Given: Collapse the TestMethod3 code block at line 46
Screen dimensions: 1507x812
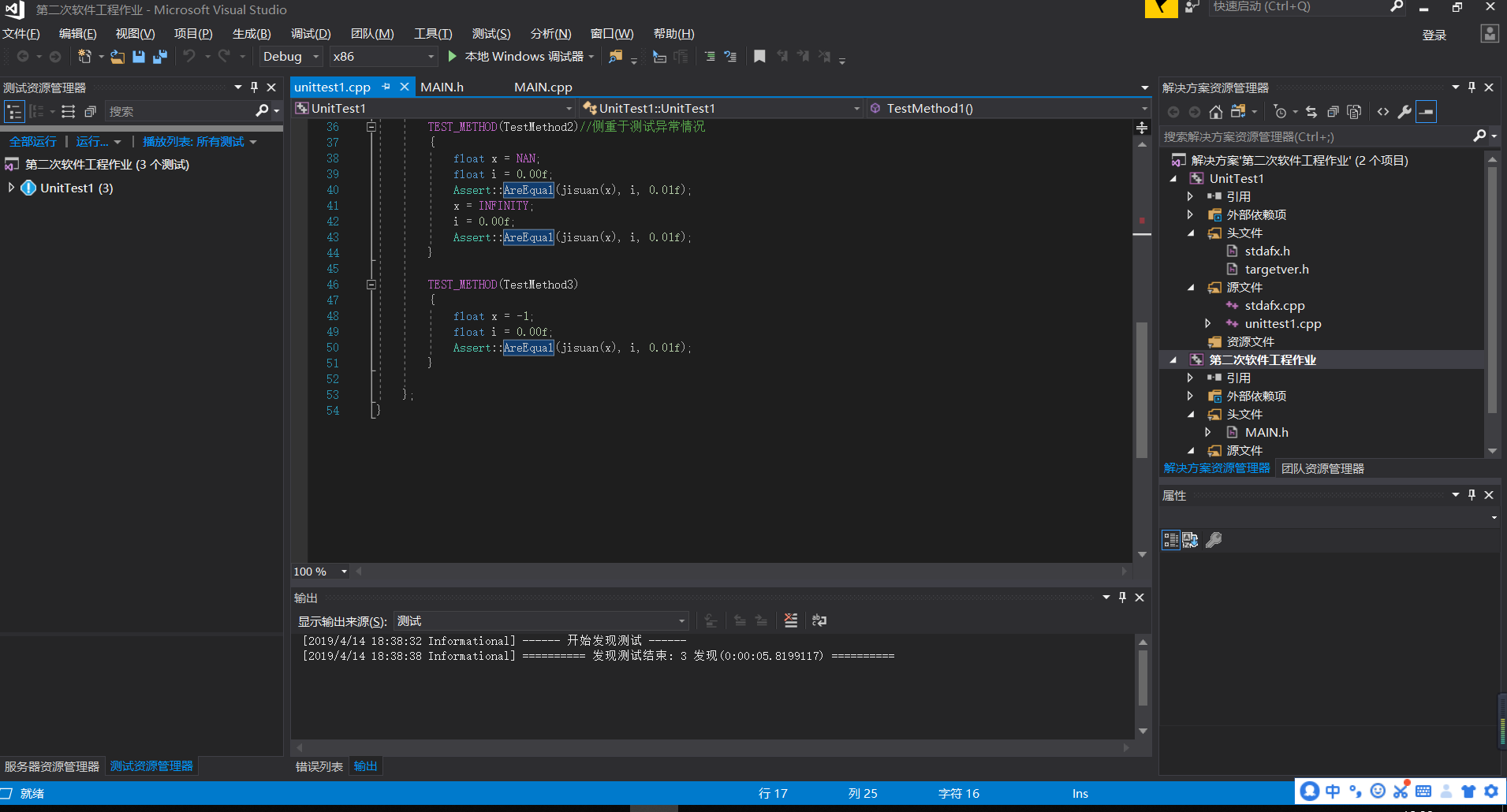Looking at the screenshot, I should 371,285.
